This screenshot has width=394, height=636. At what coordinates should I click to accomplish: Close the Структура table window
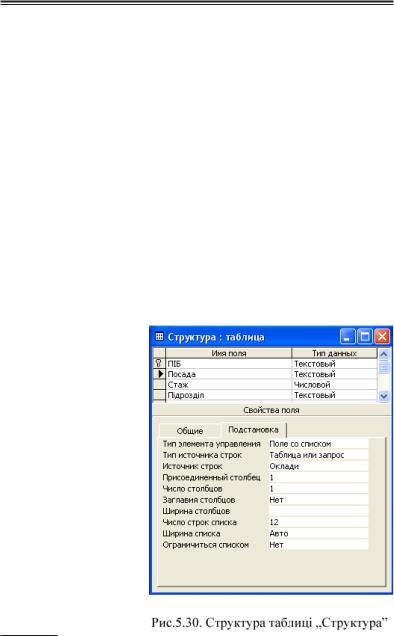pos(382,337)
